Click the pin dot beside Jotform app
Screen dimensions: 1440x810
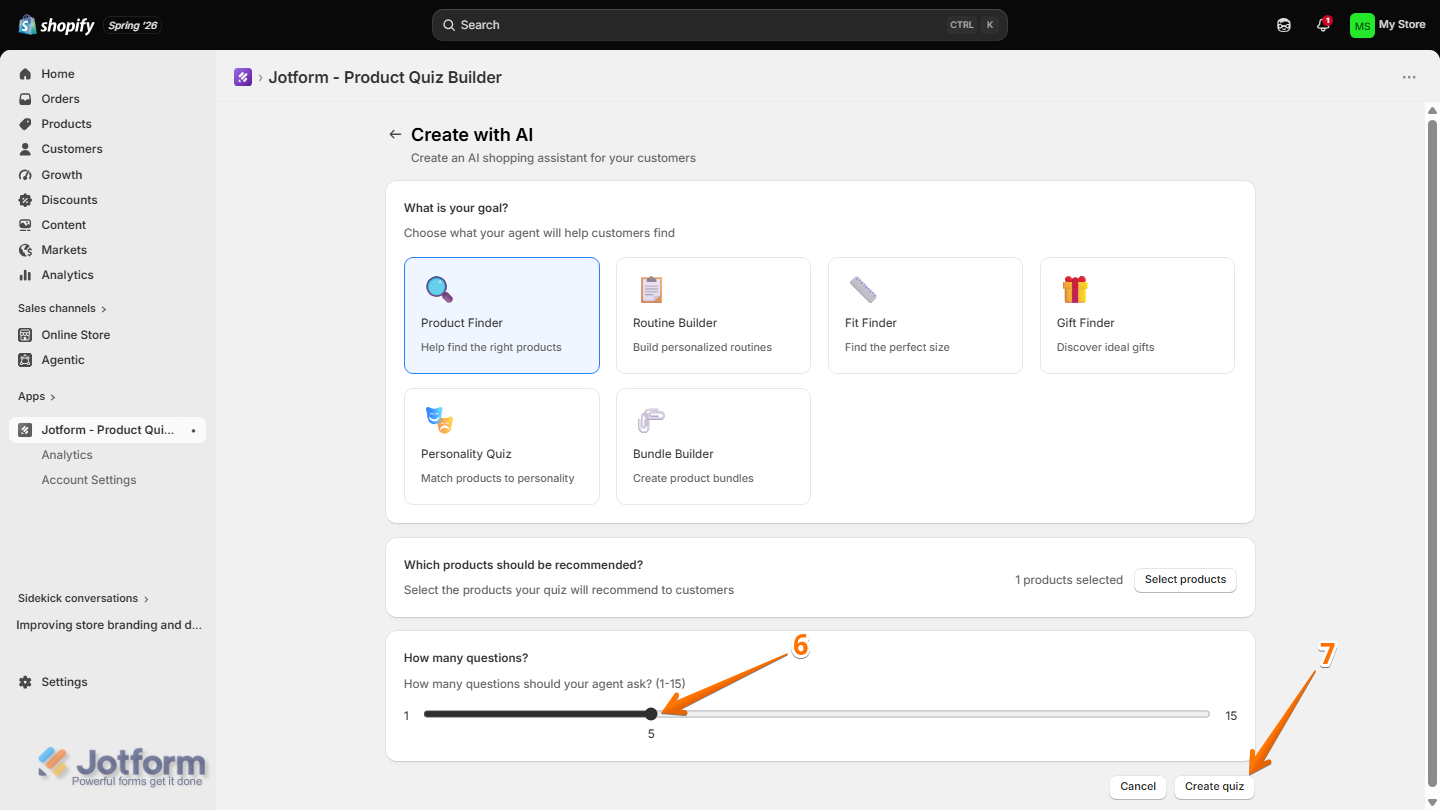(x=193, y=430)
